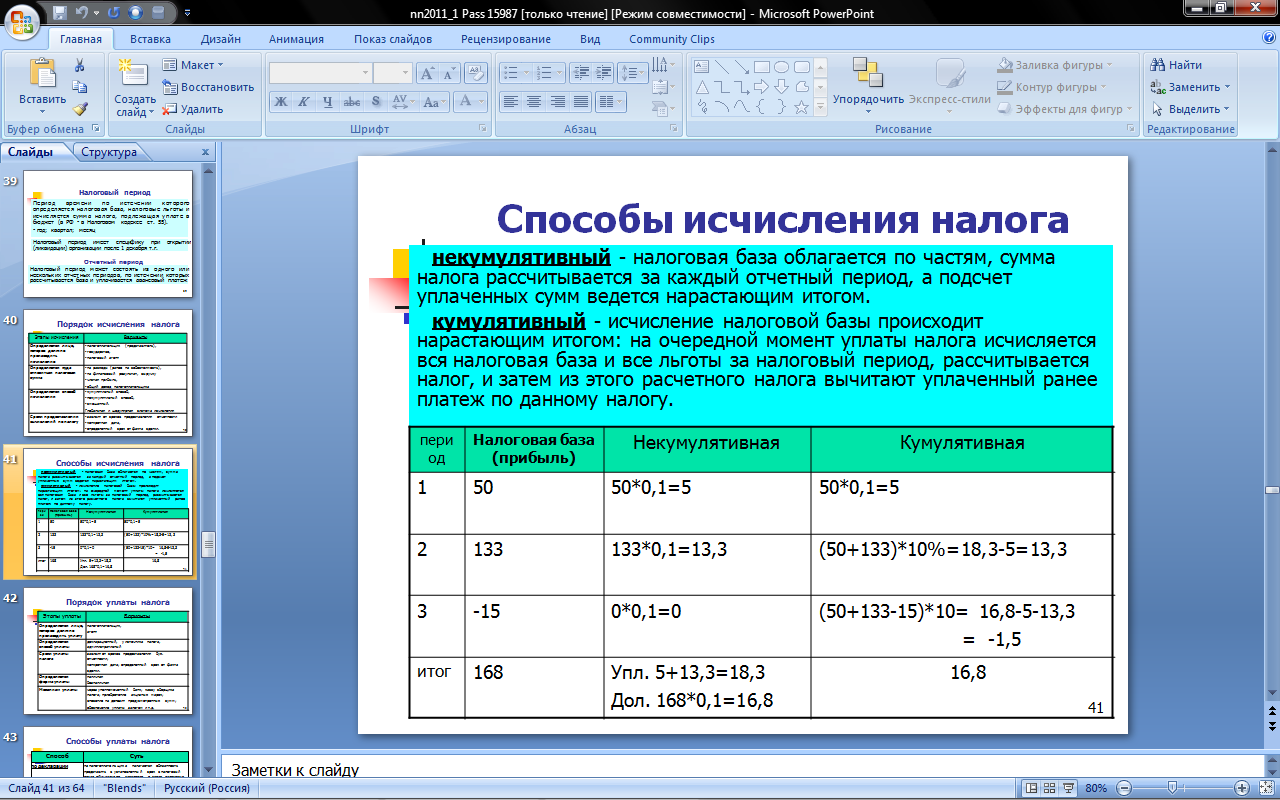
Task: Open PowerPoint help question mark icon
Action: 1269,38
